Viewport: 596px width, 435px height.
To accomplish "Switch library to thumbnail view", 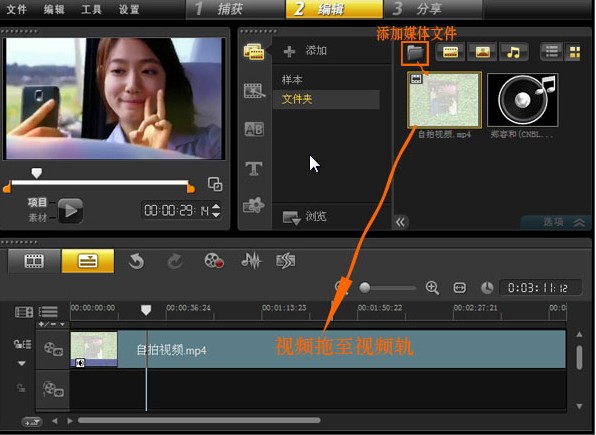I will click(x=574, y=52).
